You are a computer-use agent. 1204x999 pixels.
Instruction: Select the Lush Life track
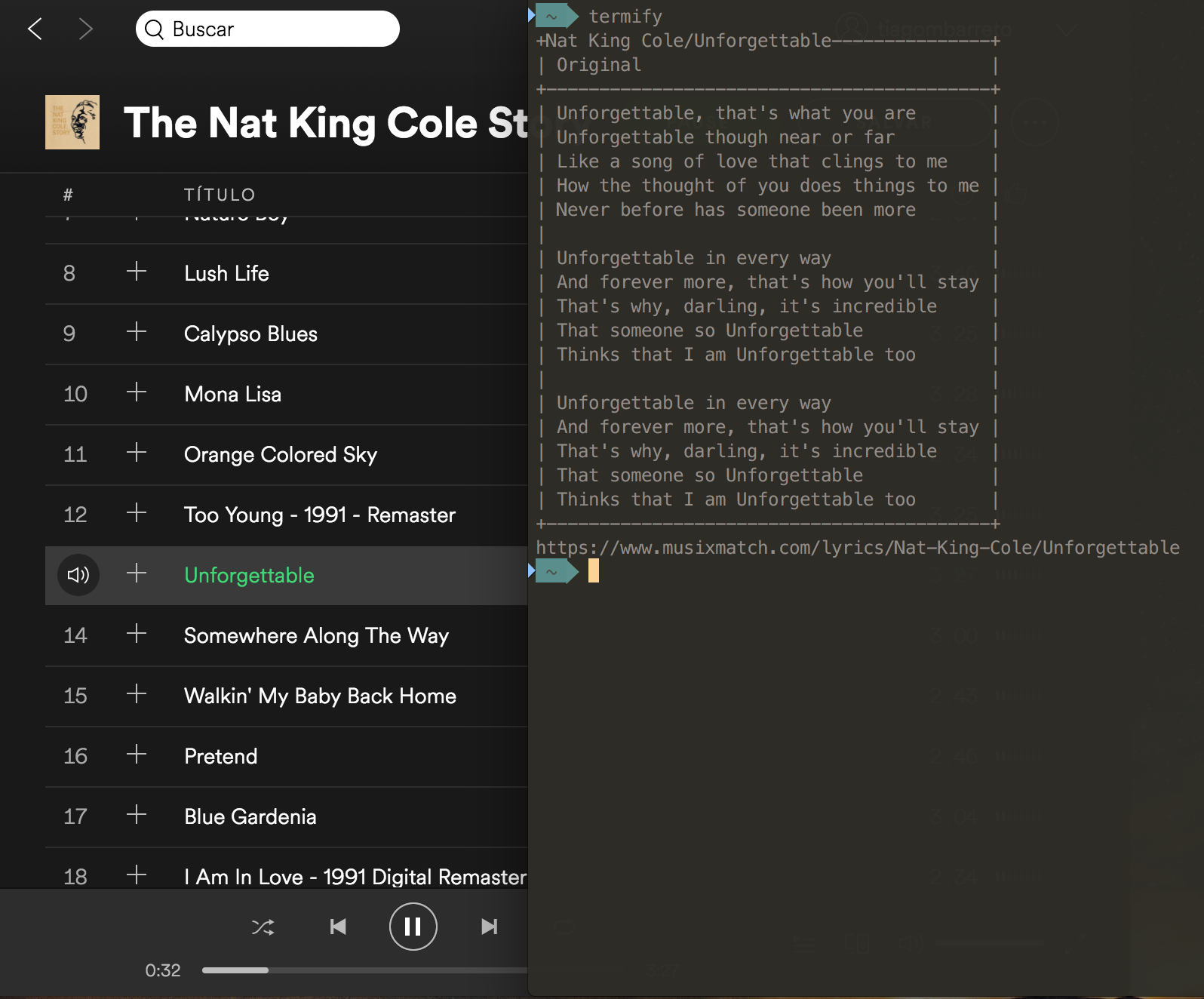pos(226,273)
